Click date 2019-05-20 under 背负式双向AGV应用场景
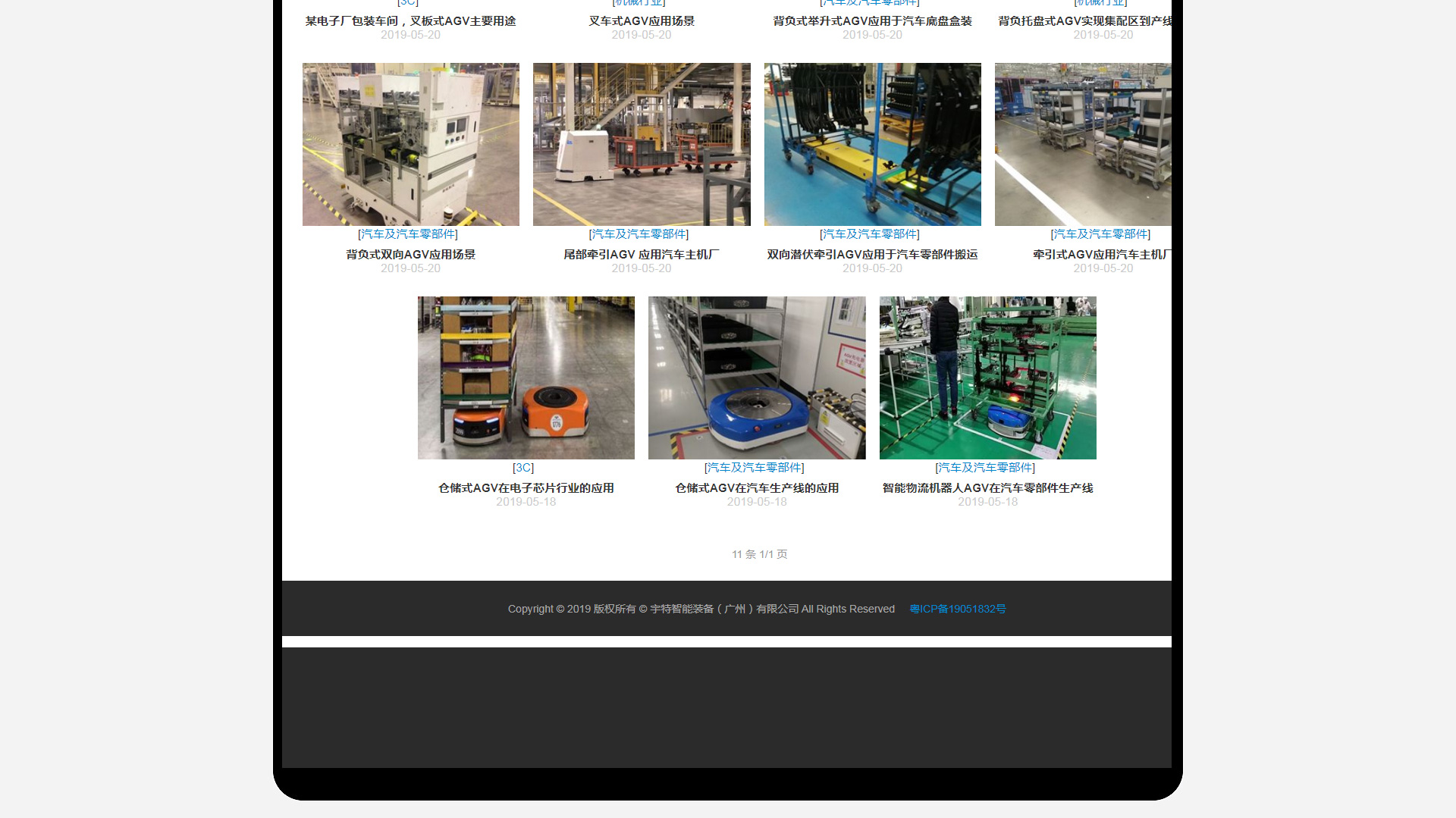 click(x=411, y=268)
